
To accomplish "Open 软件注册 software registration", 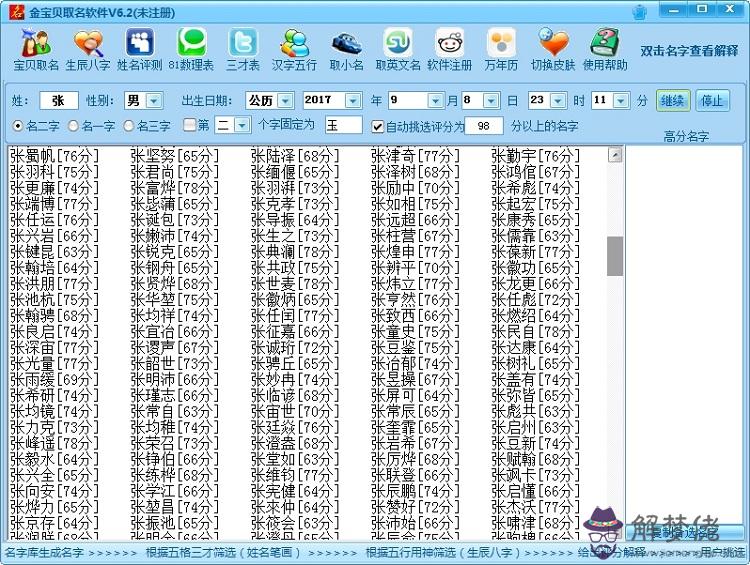I will (x=450, y=50).
